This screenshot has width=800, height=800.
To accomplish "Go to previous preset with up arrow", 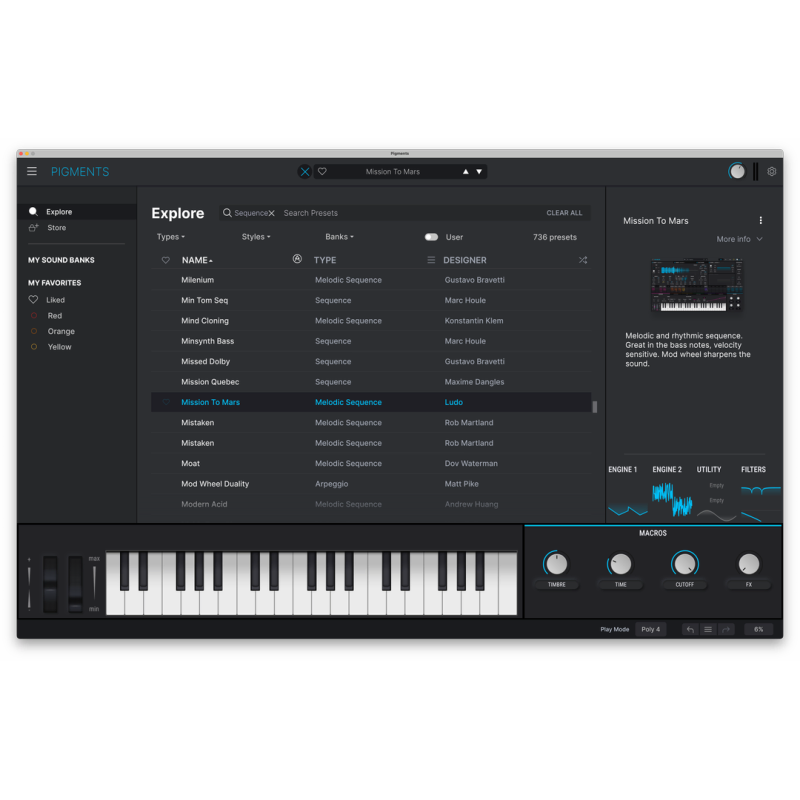I will [x=465, y=171].
